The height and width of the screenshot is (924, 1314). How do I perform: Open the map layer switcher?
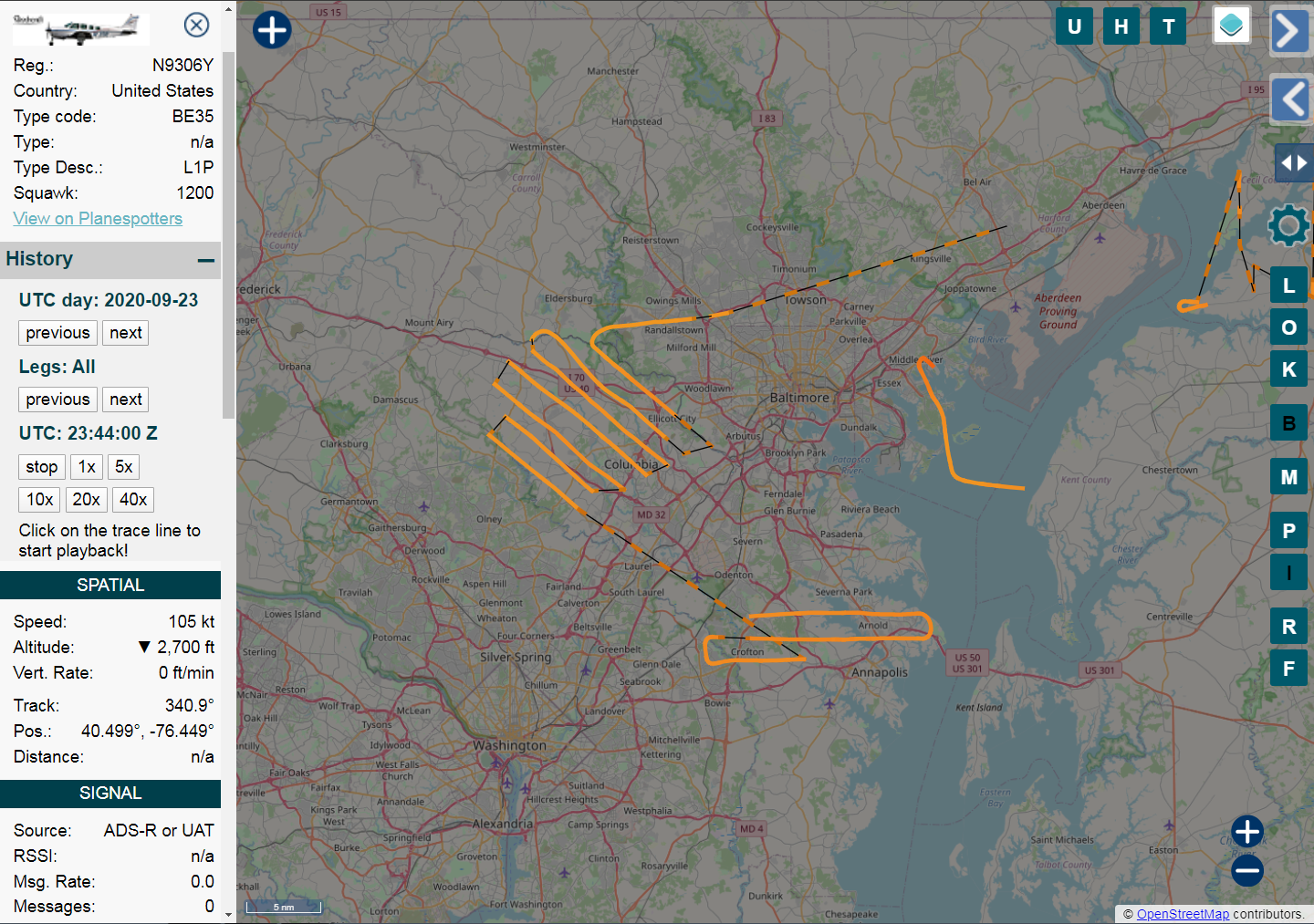tap(1231, 26)
